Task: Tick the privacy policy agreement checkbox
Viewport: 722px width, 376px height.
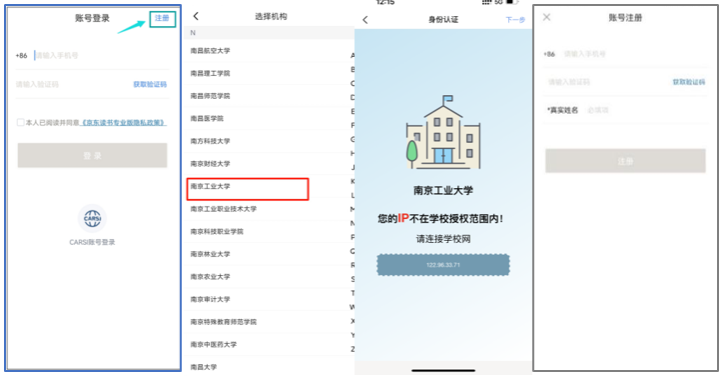Action: (x=20, y=122)
